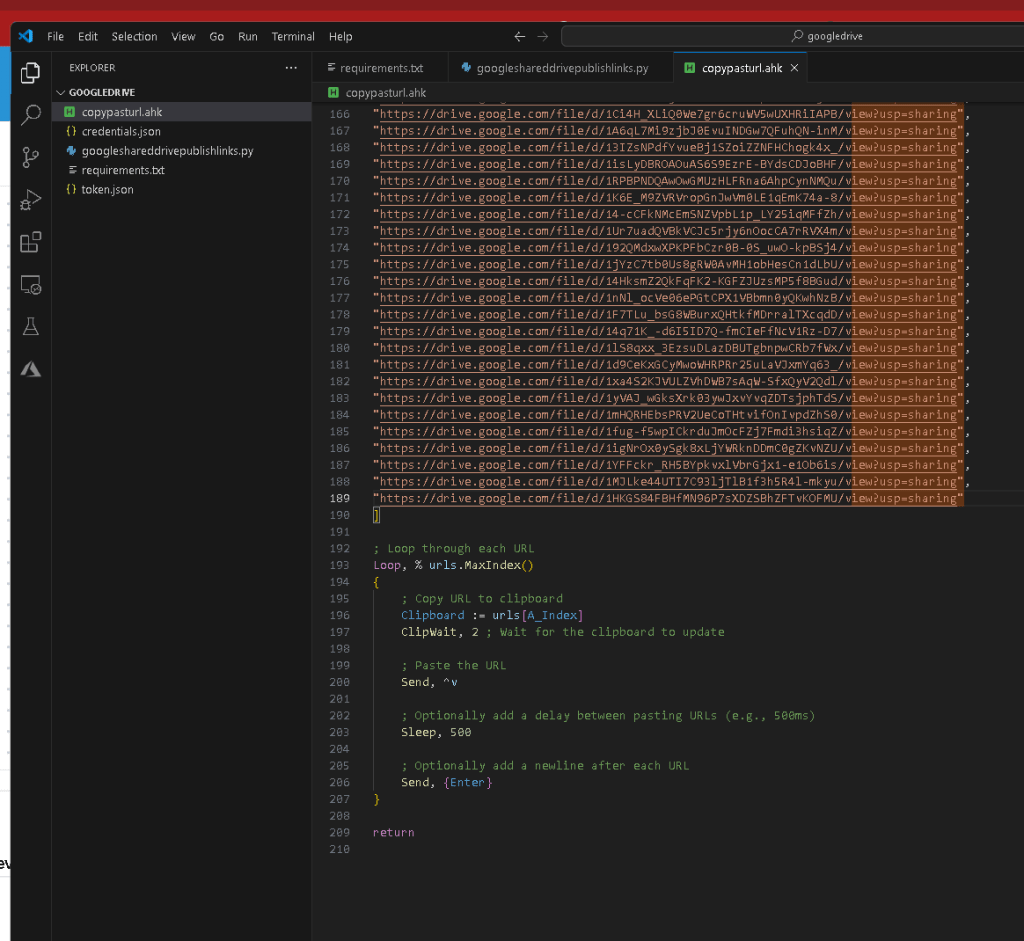Click the closing bracket on line 190
The image size is (1024, 941).
(x=376, y=515)
